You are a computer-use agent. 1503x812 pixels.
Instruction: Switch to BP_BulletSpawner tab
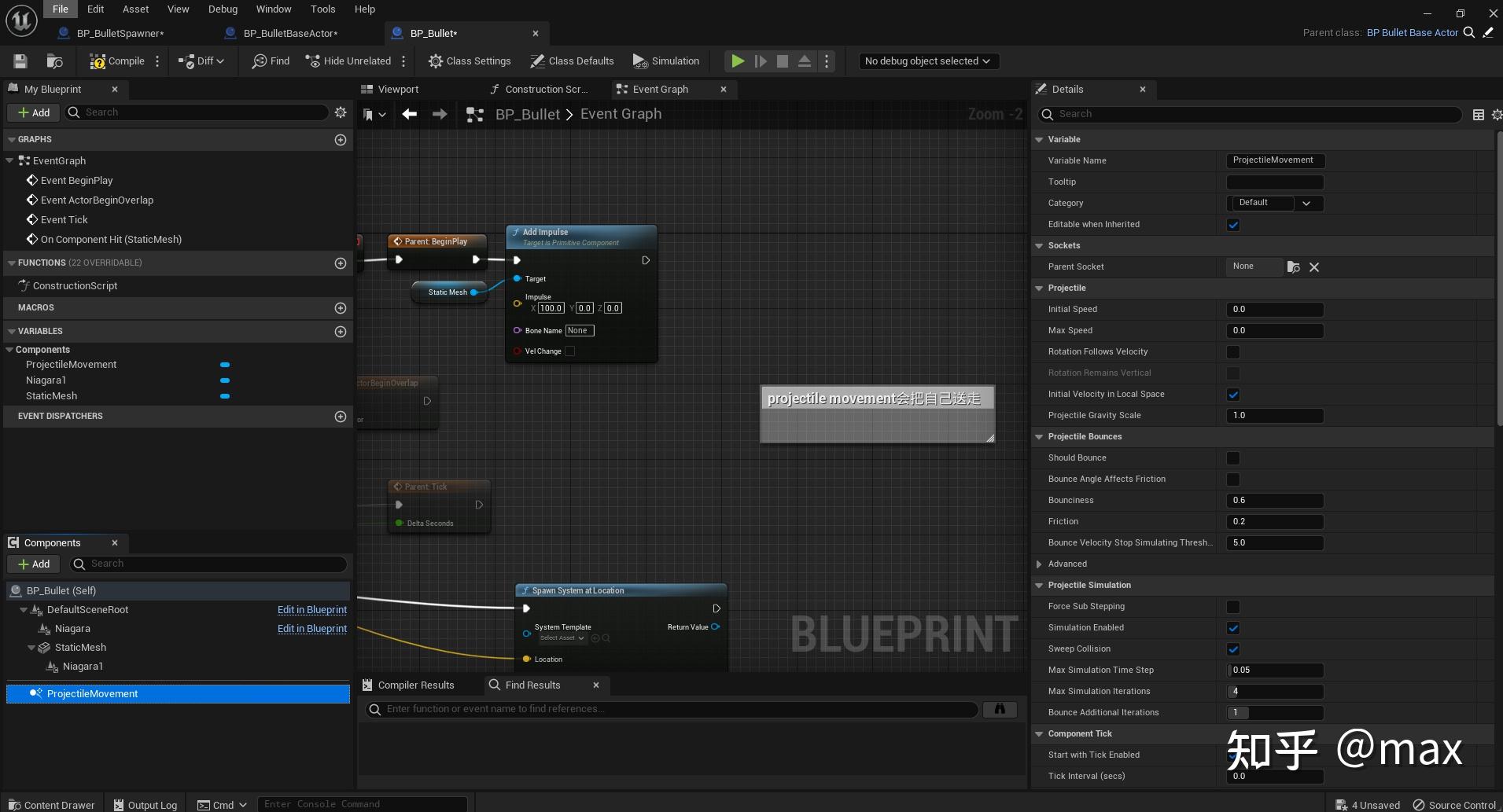[120, 33]
